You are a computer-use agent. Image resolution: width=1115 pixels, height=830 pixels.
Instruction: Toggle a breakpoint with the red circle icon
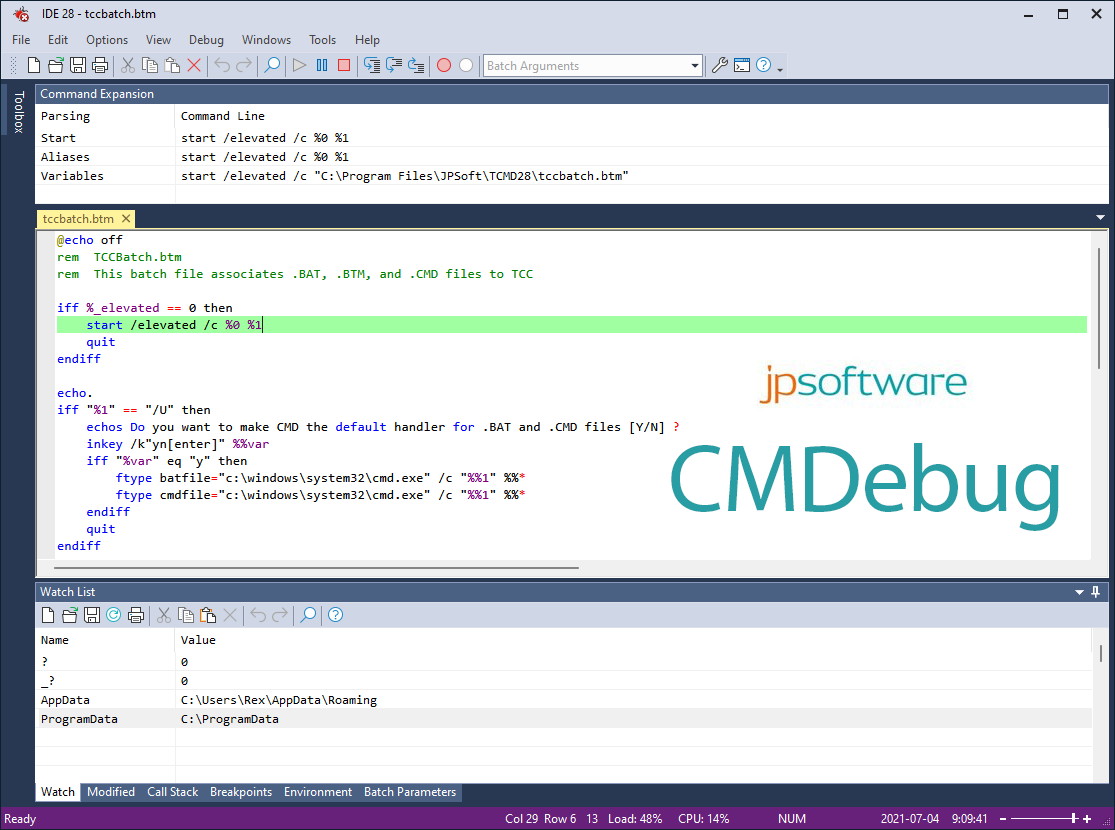click(x=444, y=64)
